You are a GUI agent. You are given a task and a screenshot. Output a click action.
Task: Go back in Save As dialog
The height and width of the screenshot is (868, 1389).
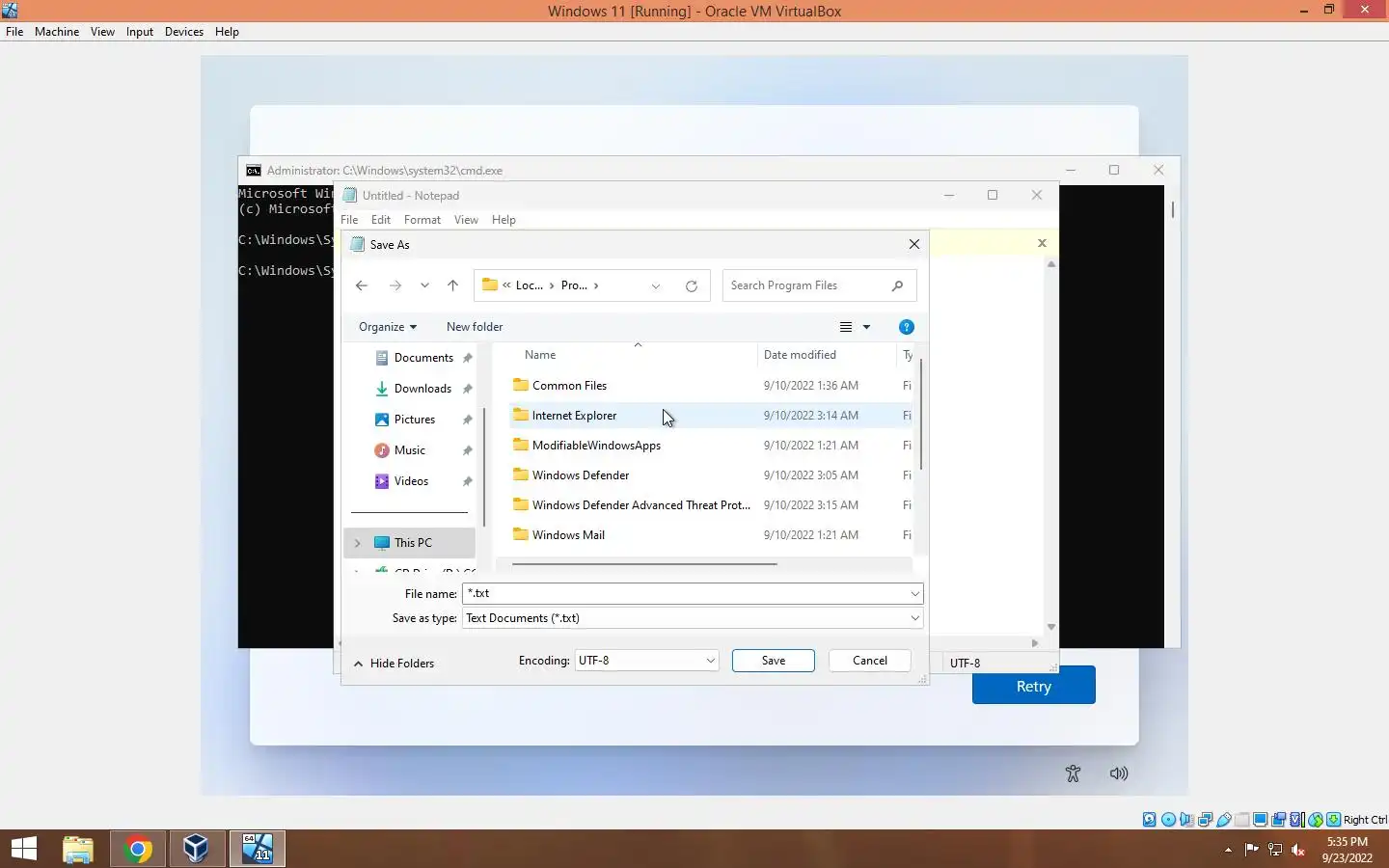[x=362, y=285]
